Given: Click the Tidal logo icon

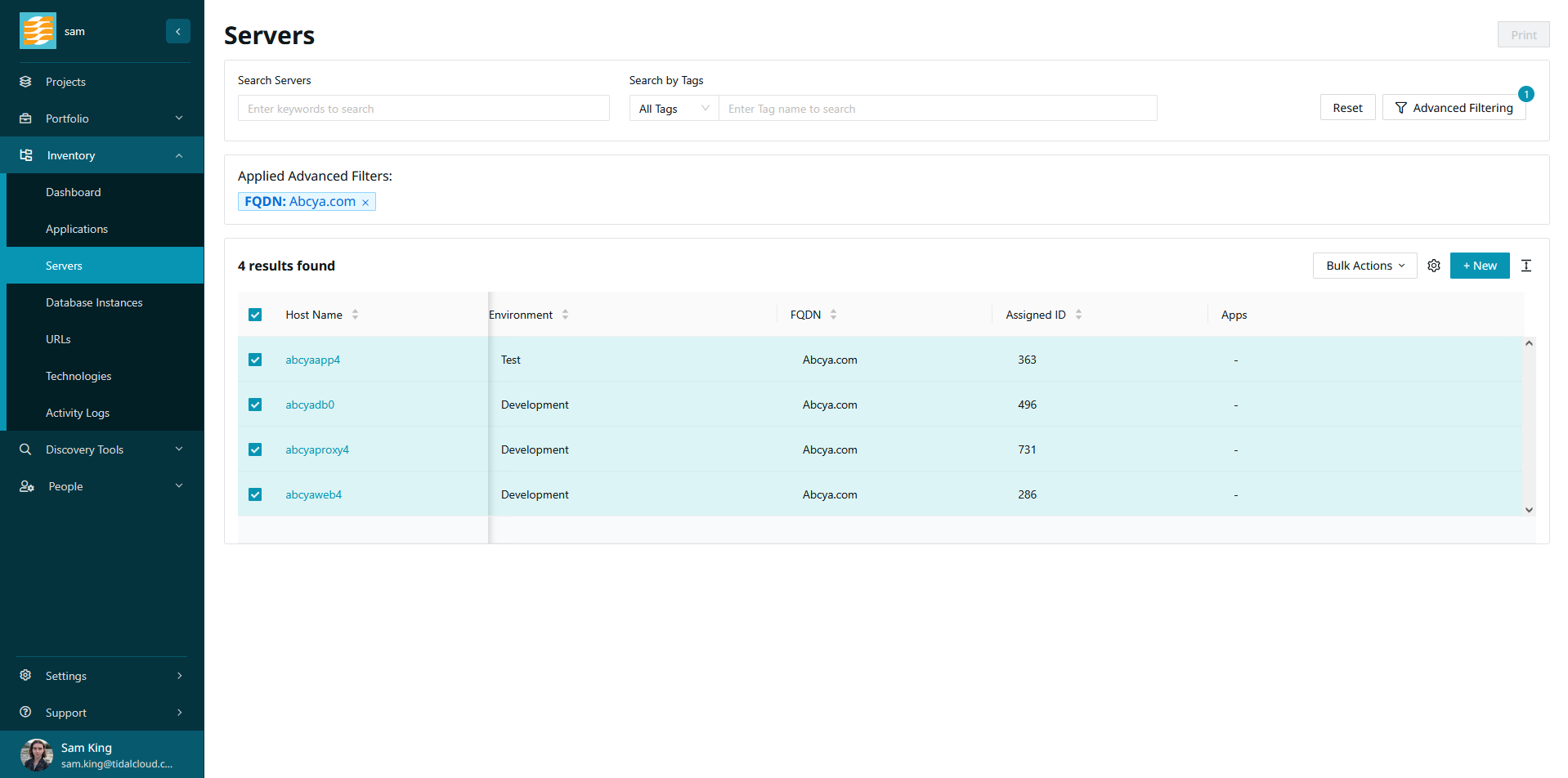Looking at the screenshot, I should [x=38, y=31].
